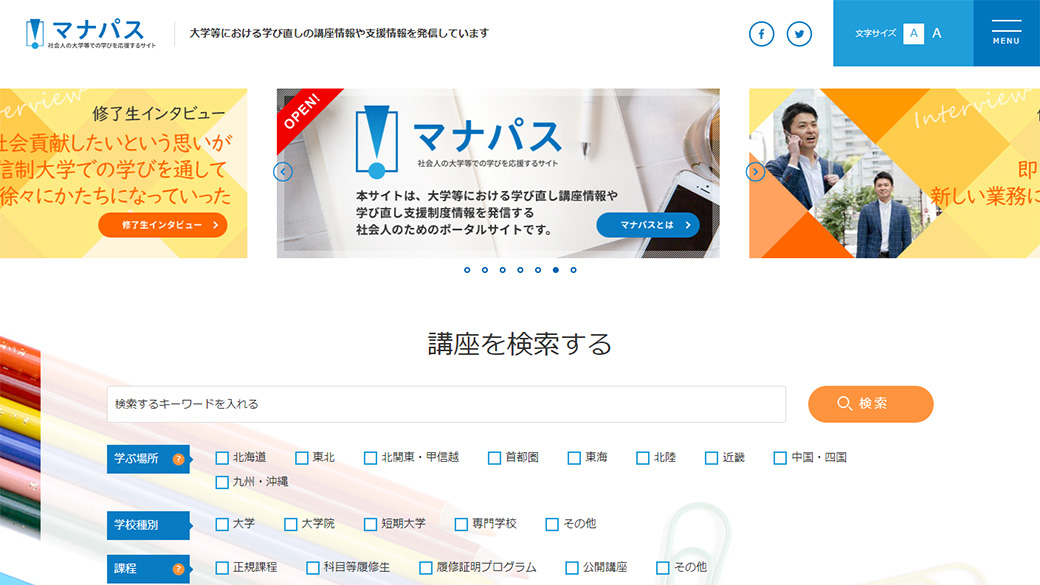Screen dimensions: 1040x585
Task: Focus the keyword search field
Action: coord(446,404)
